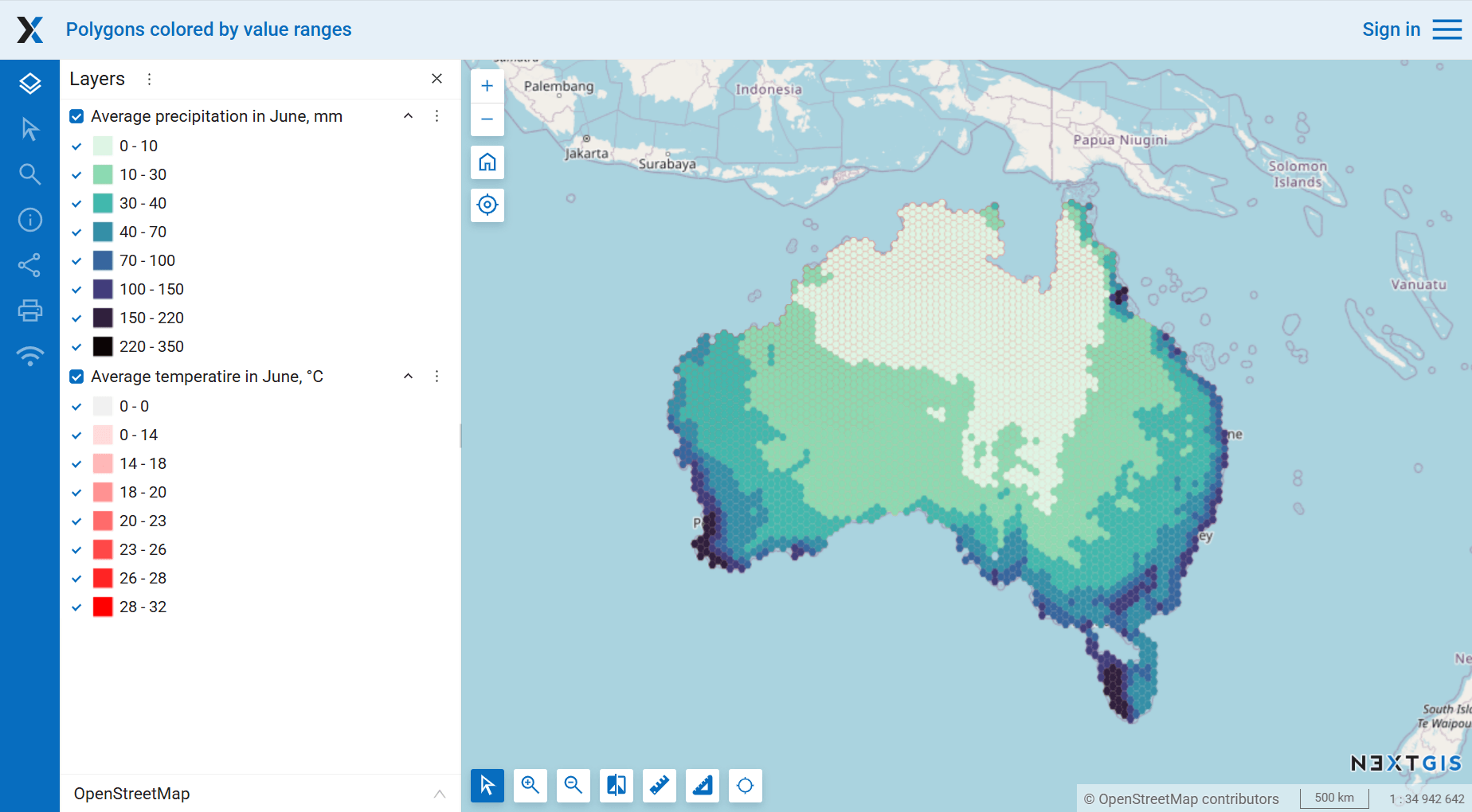Toggle the 100 - 150 precipitation range checkmark
Screen dimensions: 1472x812
click(x=76, y=290)
